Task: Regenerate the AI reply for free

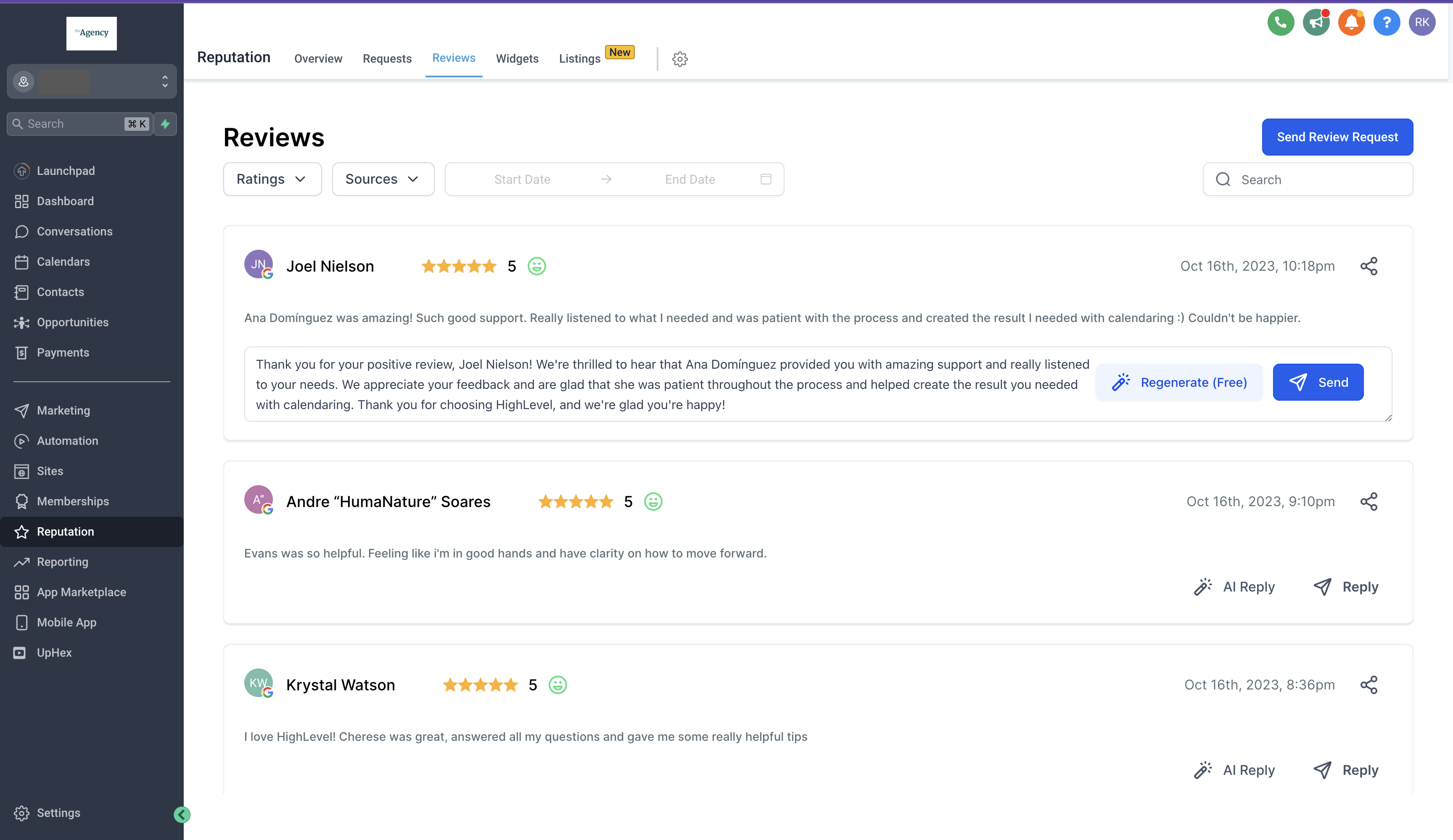Action: point(1178,382)
